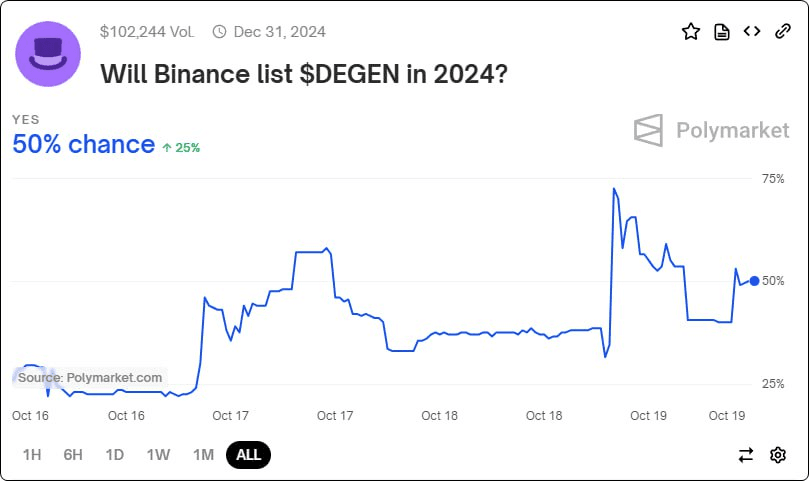
Task: Click the Dec 31, 2024 end date
Action: point(279,32)
